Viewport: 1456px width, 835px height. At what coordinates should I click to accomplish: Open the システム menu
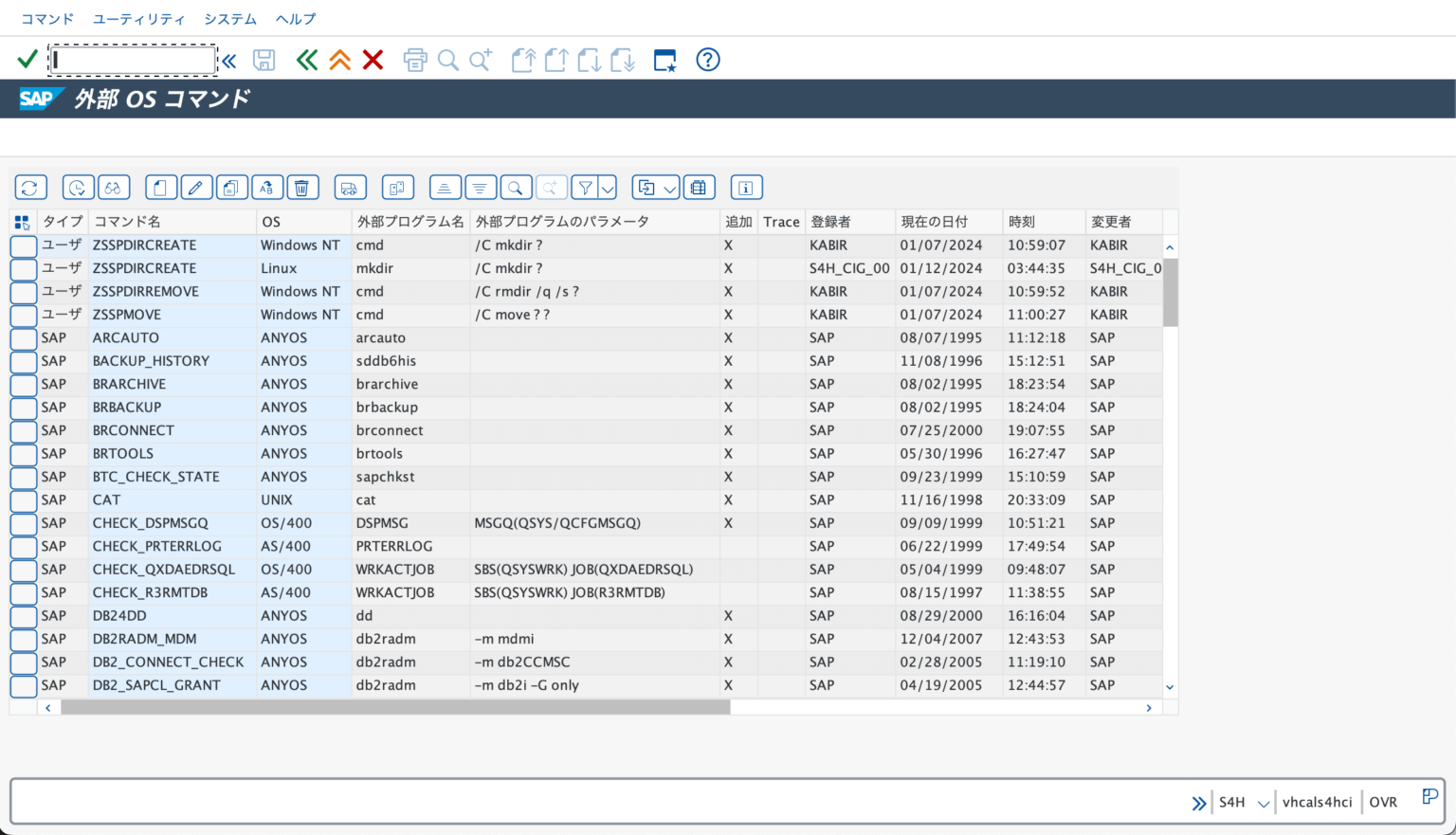[228, 17]
